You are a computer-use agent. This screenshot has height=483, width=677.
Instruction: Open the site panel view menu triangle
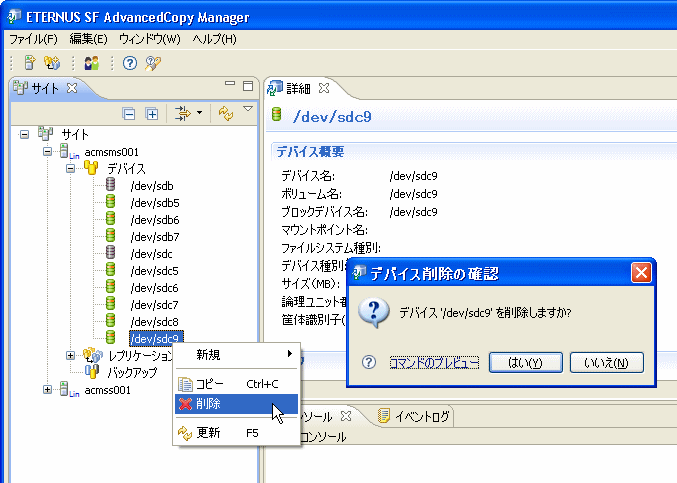click(248, 109)
